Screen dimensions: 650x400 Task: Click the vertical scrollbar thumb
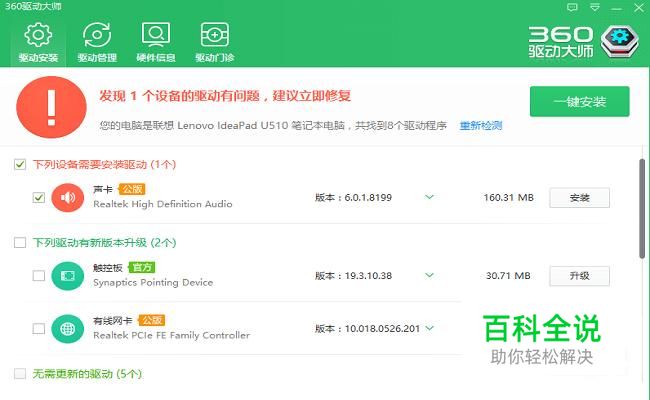pos(642,208)
